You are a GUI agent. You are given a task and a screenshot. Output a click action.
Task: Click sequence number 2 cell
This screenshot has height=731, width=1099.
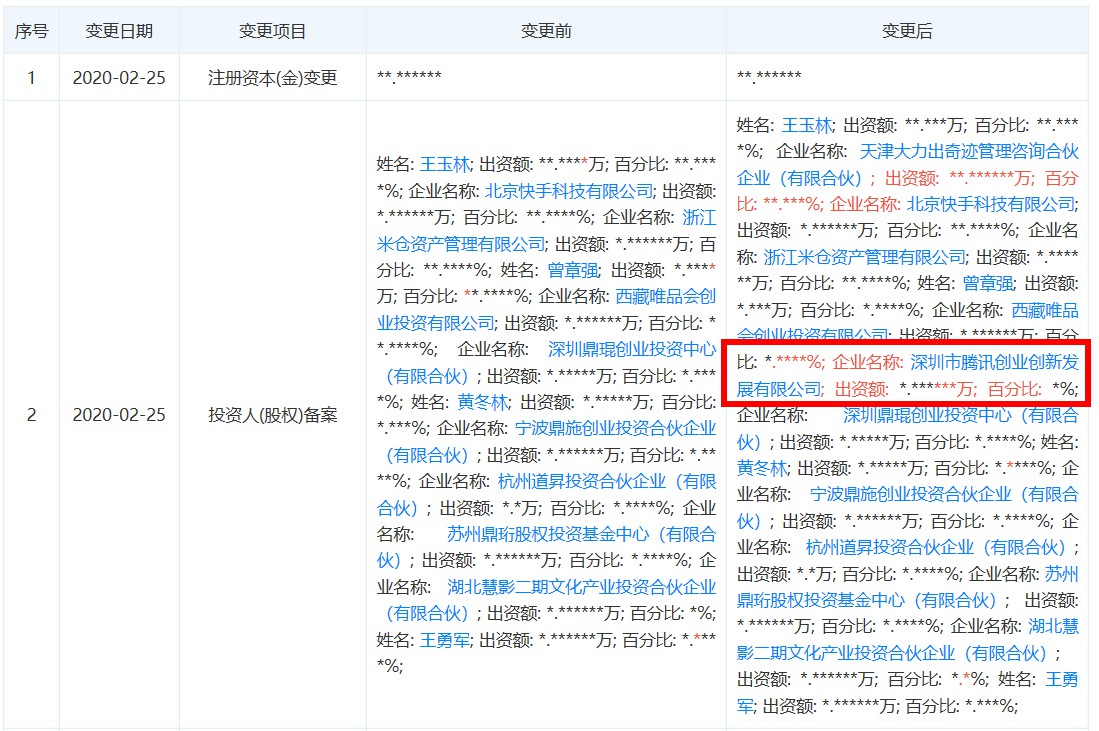[32, 415]
